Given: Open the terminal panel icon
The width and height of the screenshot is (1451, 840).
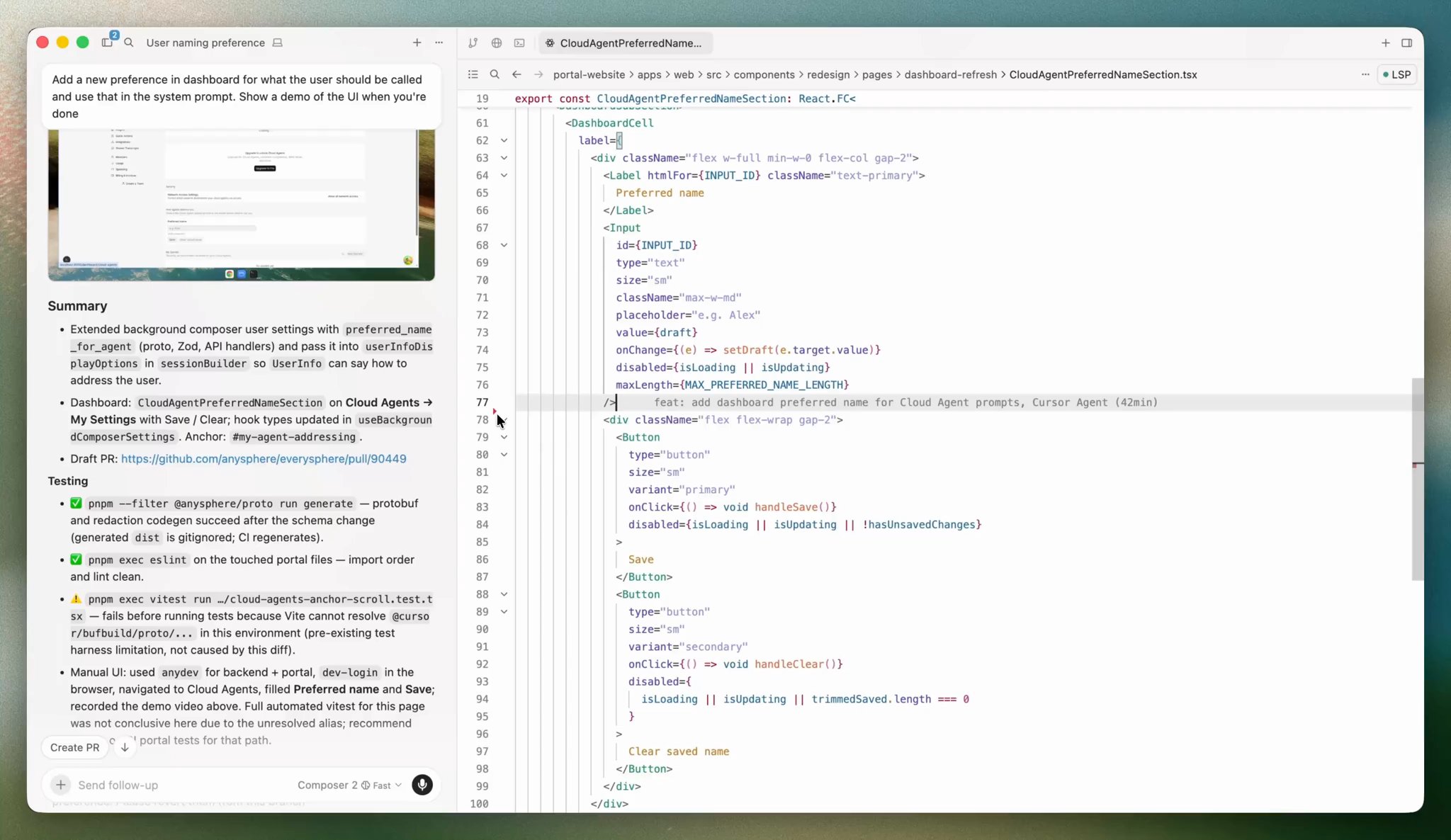Looking at the screenshot, I should point(519,43).
